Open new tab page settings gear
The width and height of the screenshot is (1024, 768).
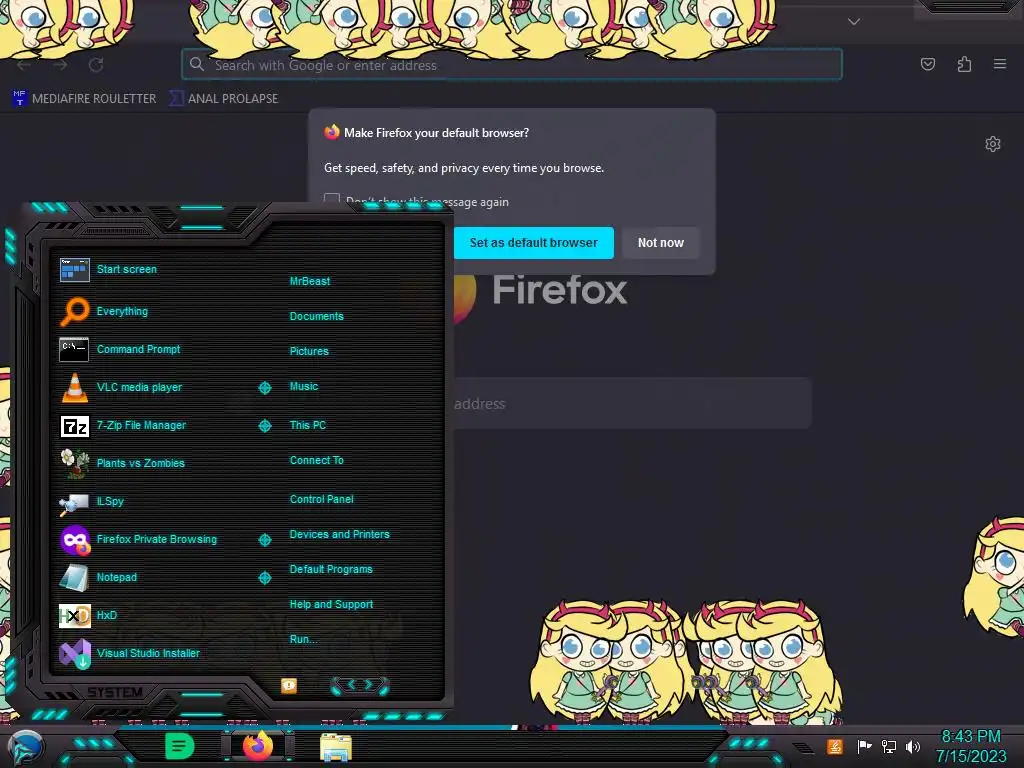coord(993,144)
